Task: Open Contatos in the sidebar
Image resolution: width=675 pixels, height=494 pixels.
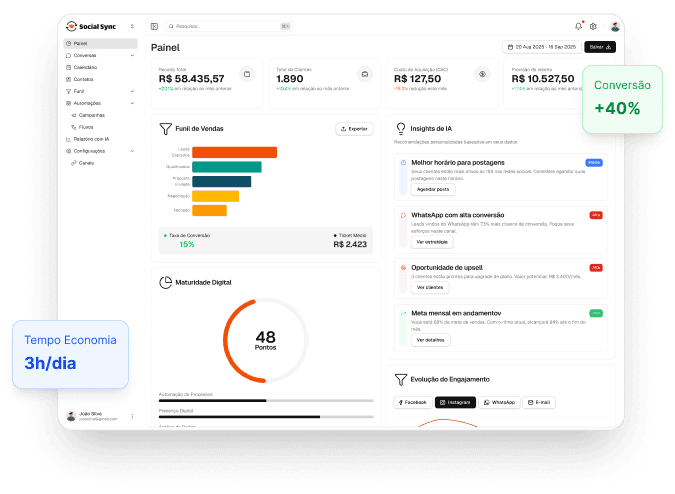Action: click(83, 79)
